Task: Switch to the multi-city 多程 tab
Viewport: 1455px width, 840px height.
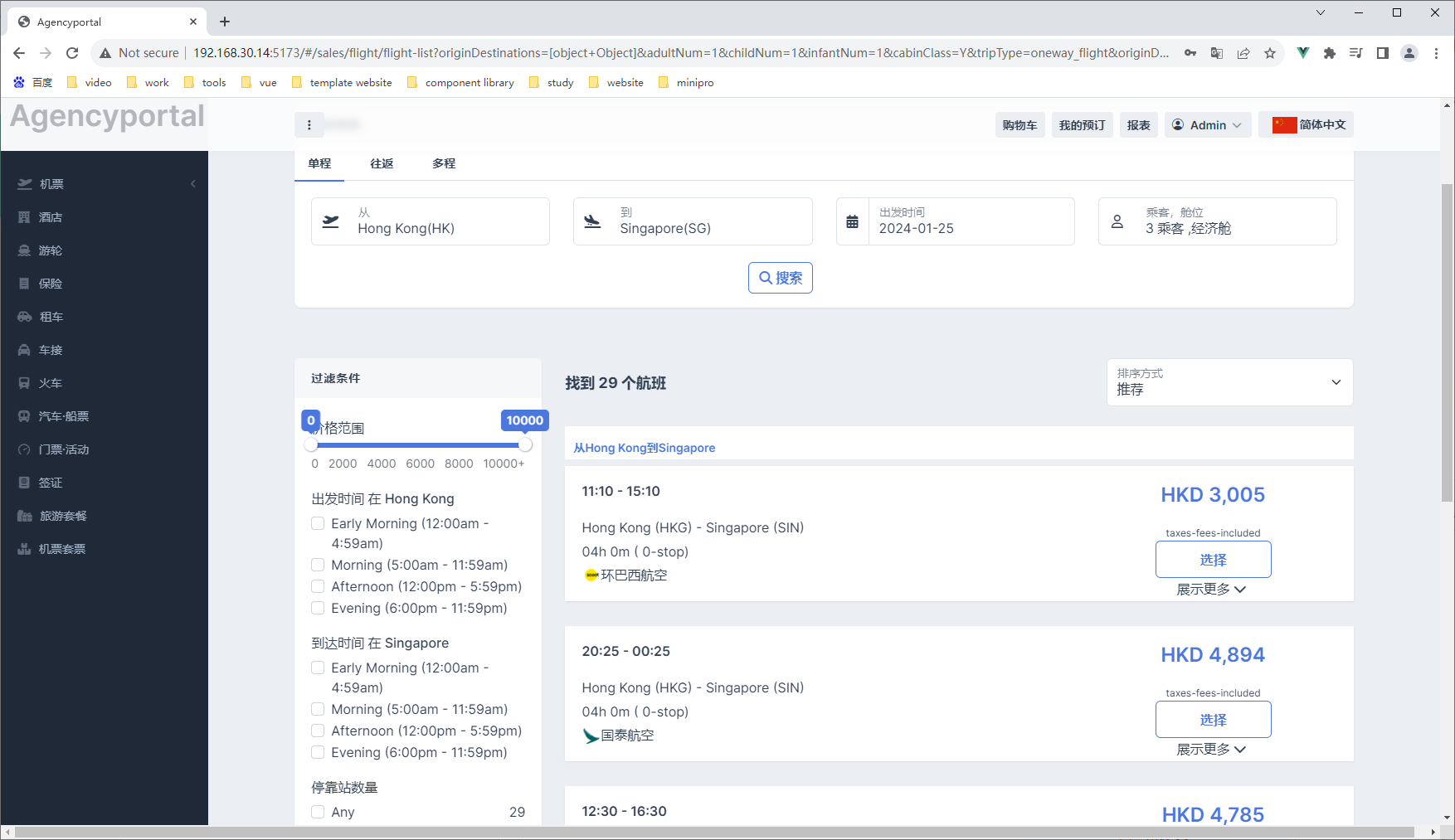Action: click(444, 163)
